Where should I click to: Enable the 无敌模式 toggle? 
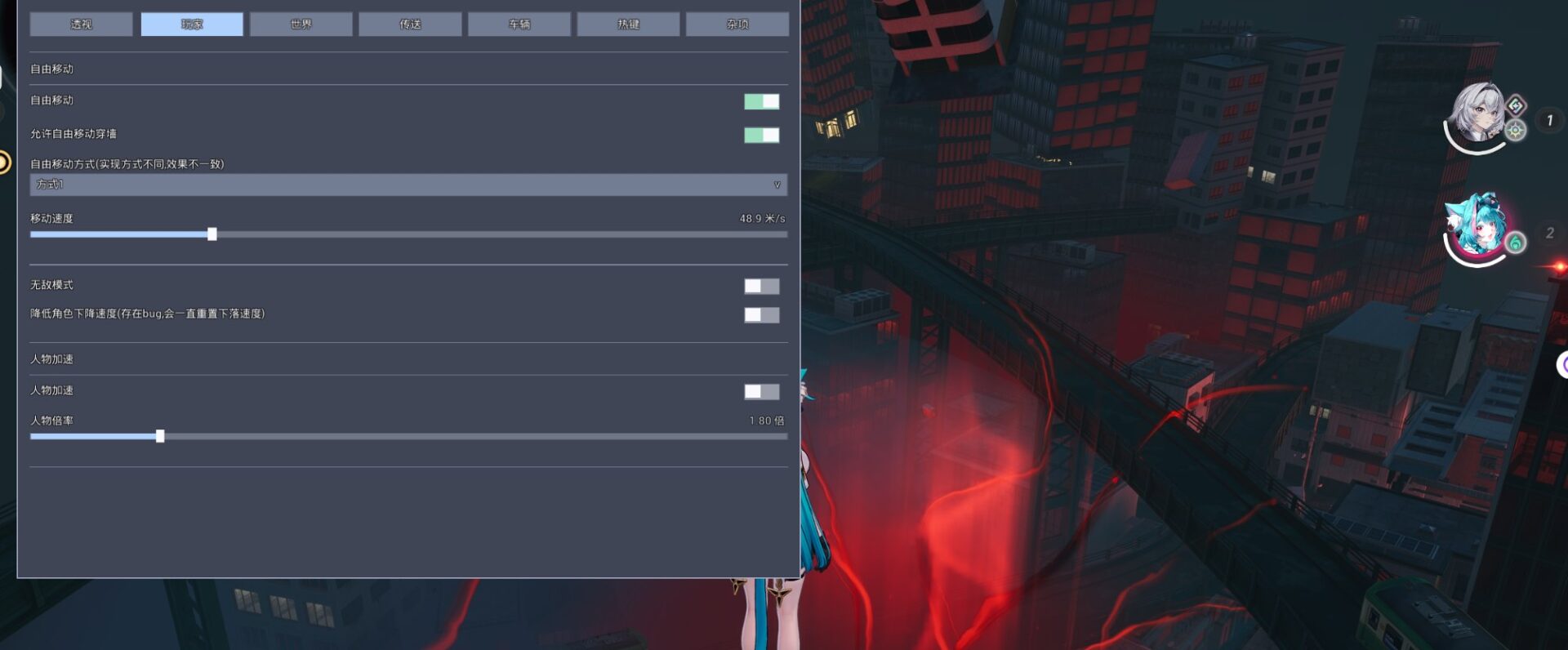coord(761,286)
